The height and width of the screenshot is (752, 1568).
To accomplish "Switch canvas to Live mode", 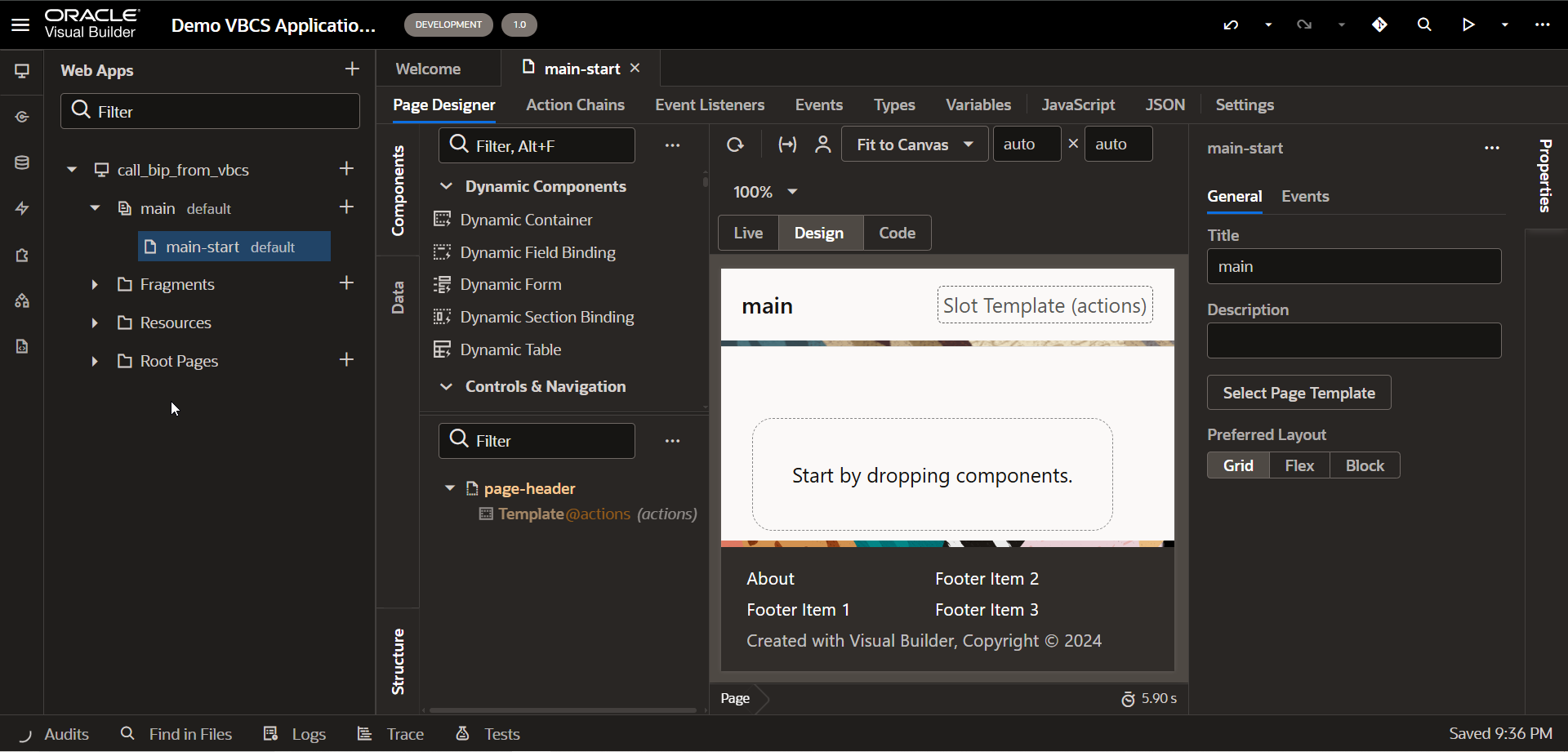I will [x=748, y=233].
